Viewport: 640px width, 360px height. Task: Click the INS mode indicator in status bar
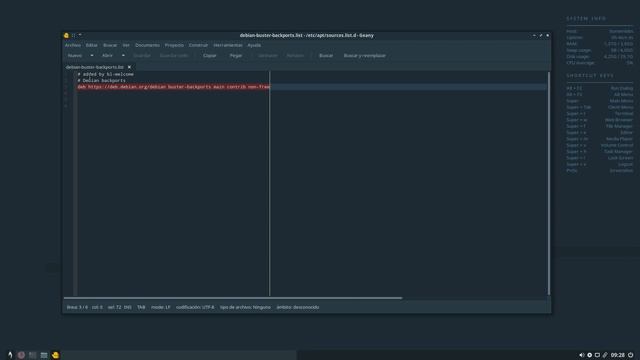[128, 307]
